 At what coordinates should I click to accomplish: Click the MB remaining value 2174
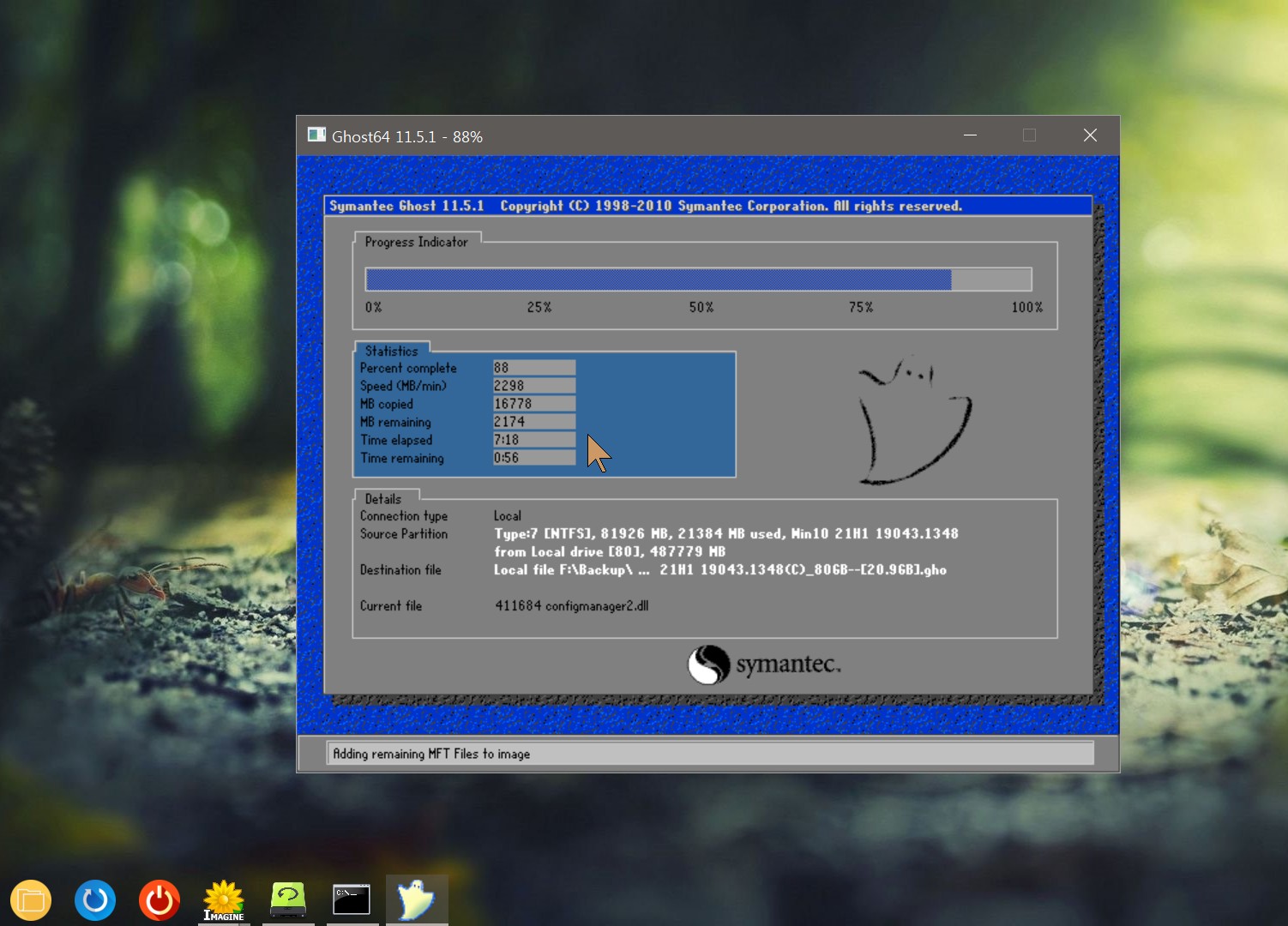tap(533, 422)
